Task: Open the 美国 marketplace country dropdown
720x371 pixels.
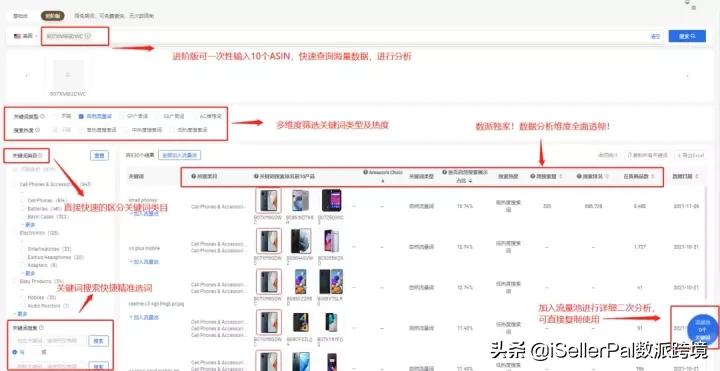Action: 25,36
